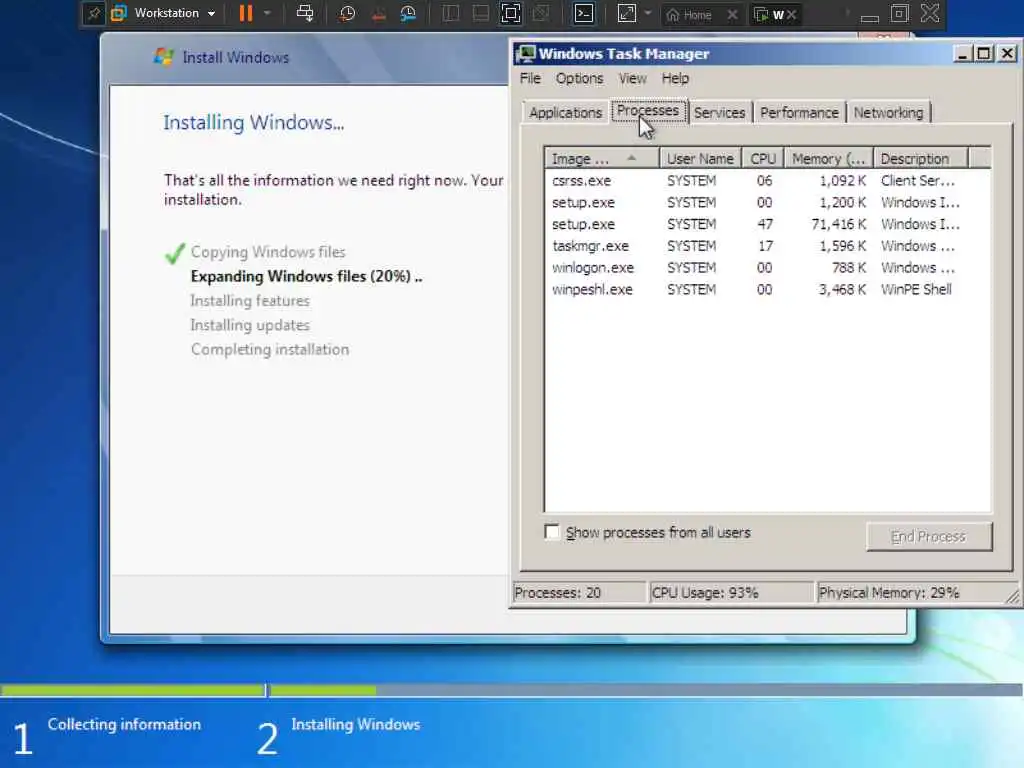Click the Installing Windows progress bar
The height and width of the screenshot is (768, 1024).
click(x=647, y=690)
